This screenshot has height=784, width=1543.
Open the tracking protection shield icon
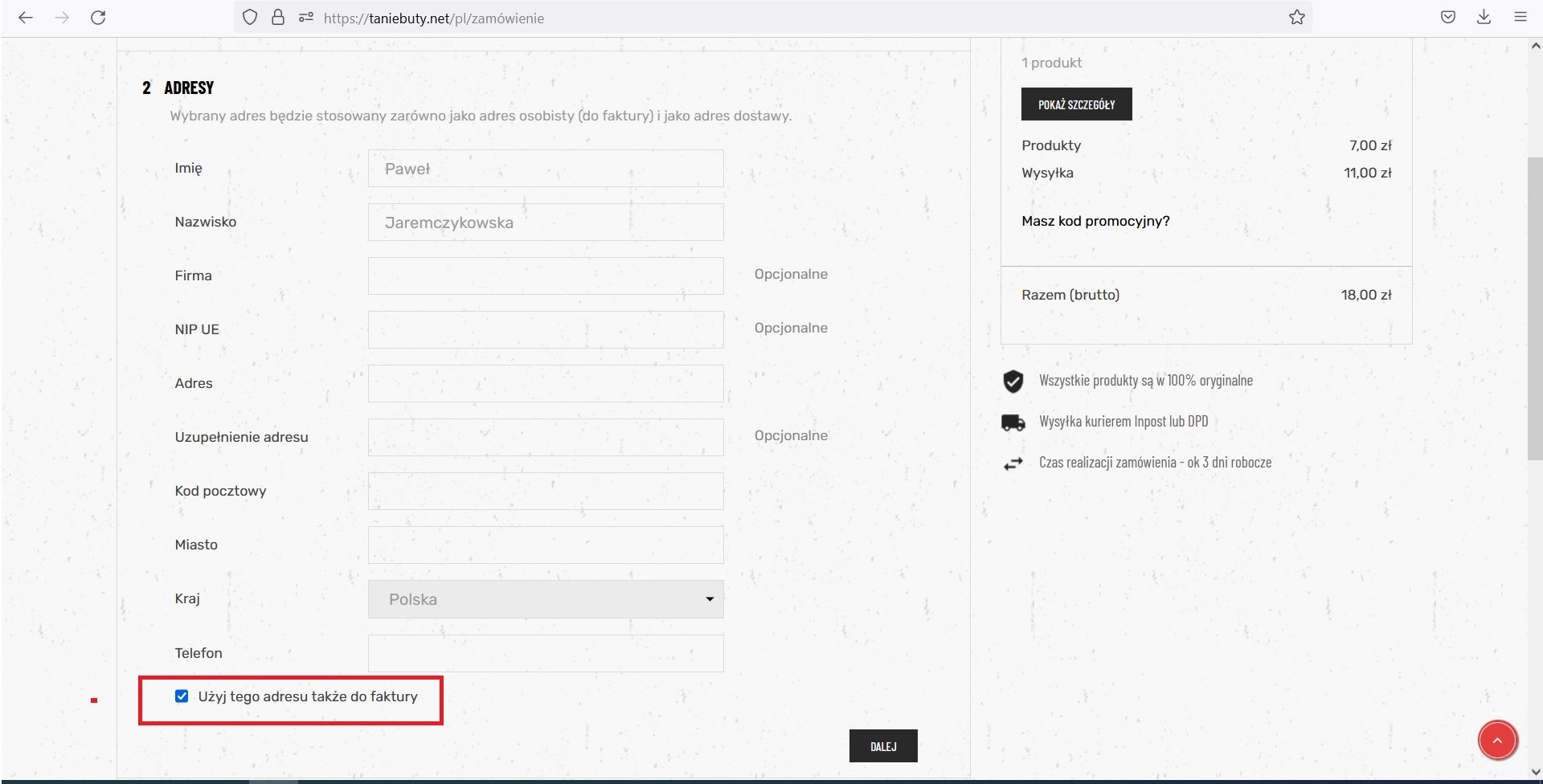[250, 18]
